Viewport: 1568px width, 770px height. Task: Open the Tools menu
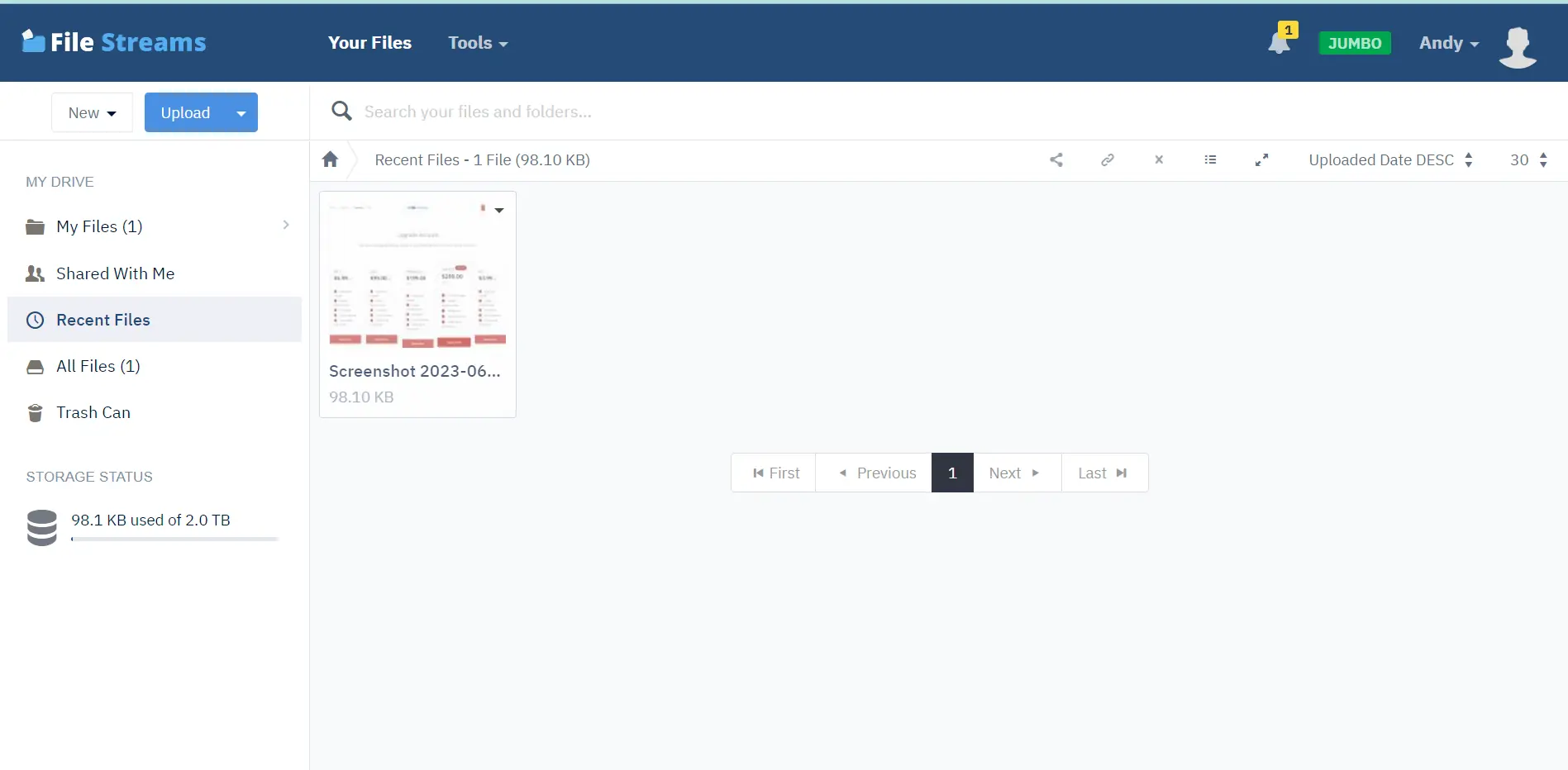coord(478,43)
